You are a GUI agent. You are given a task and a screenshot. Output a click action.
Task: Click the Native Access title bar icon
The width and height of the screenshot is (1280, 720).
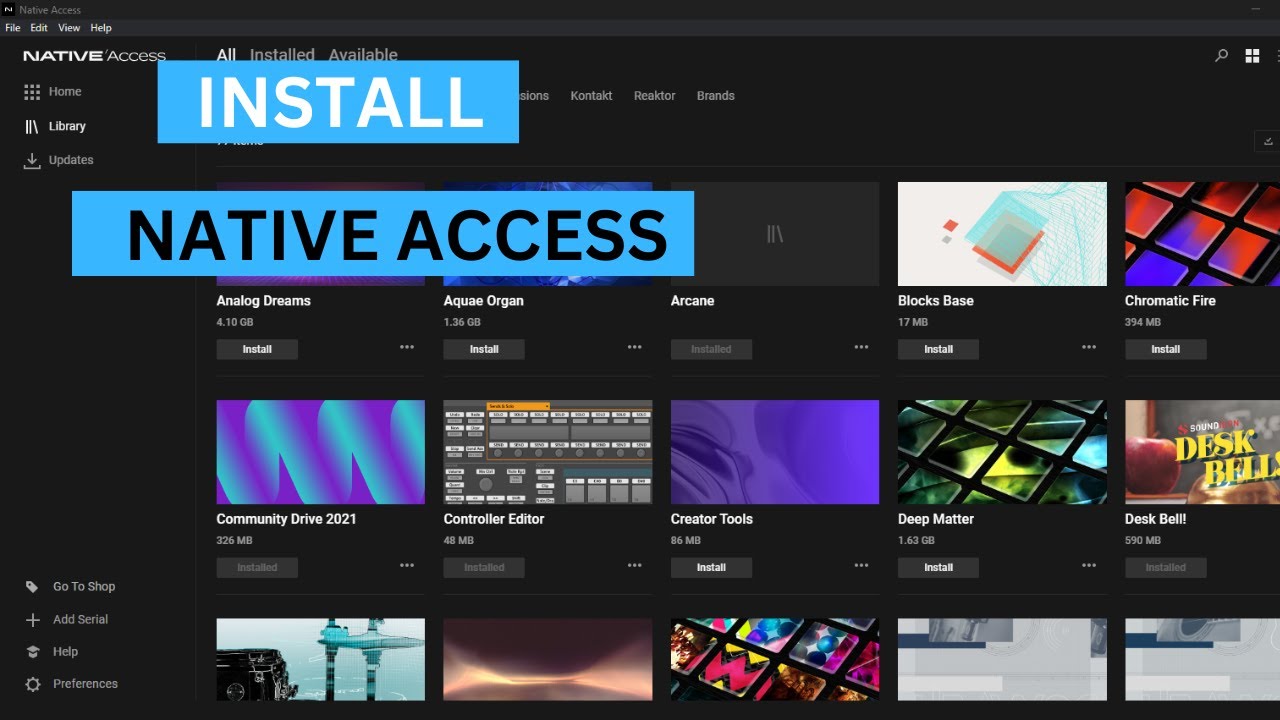9,8
